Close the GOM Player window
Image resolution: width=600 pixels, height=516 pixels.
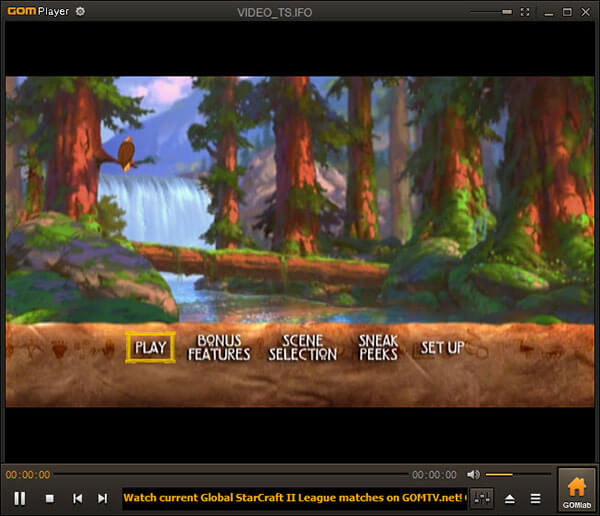(x=585, y=12)
